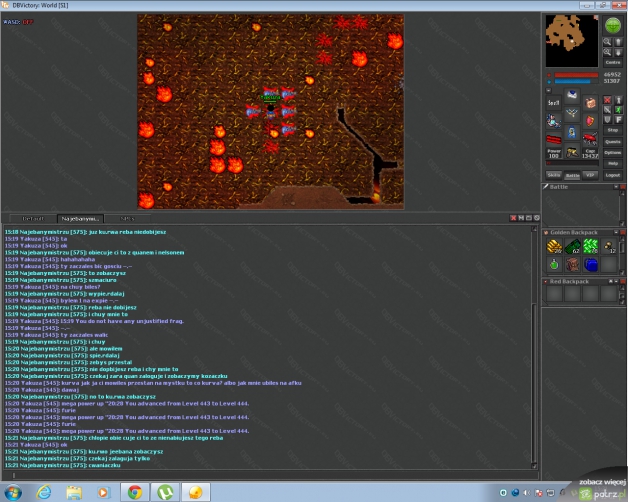Open the Skills panel
This screenshot has width=628, height=502.
[553, 174]
